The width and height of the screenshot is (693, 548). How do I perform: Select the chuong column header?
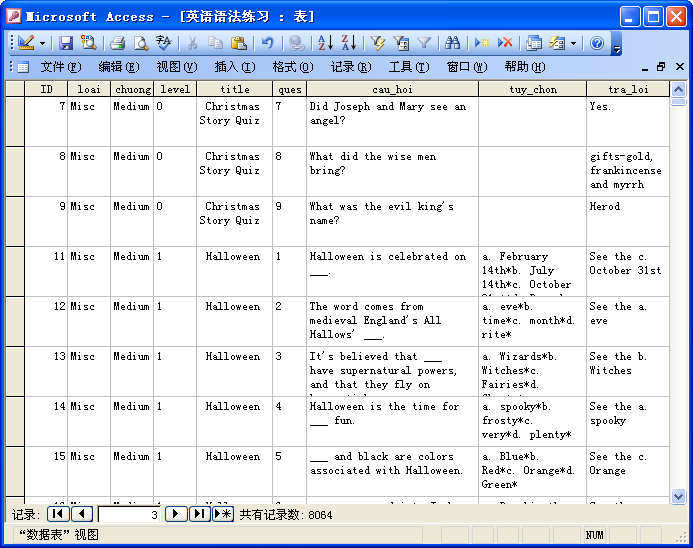click(x=132, y=89)
